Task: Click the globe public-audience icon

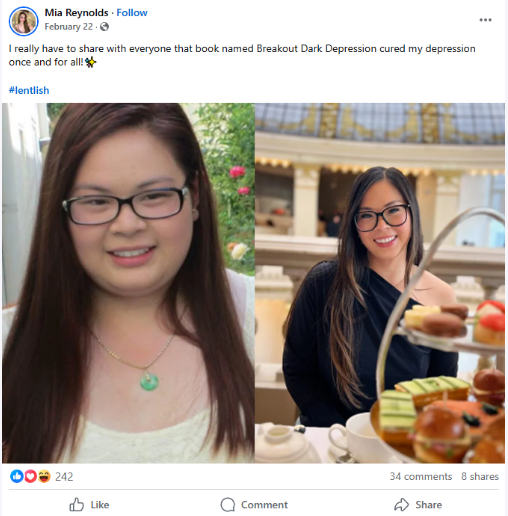Action: (104, 27)
